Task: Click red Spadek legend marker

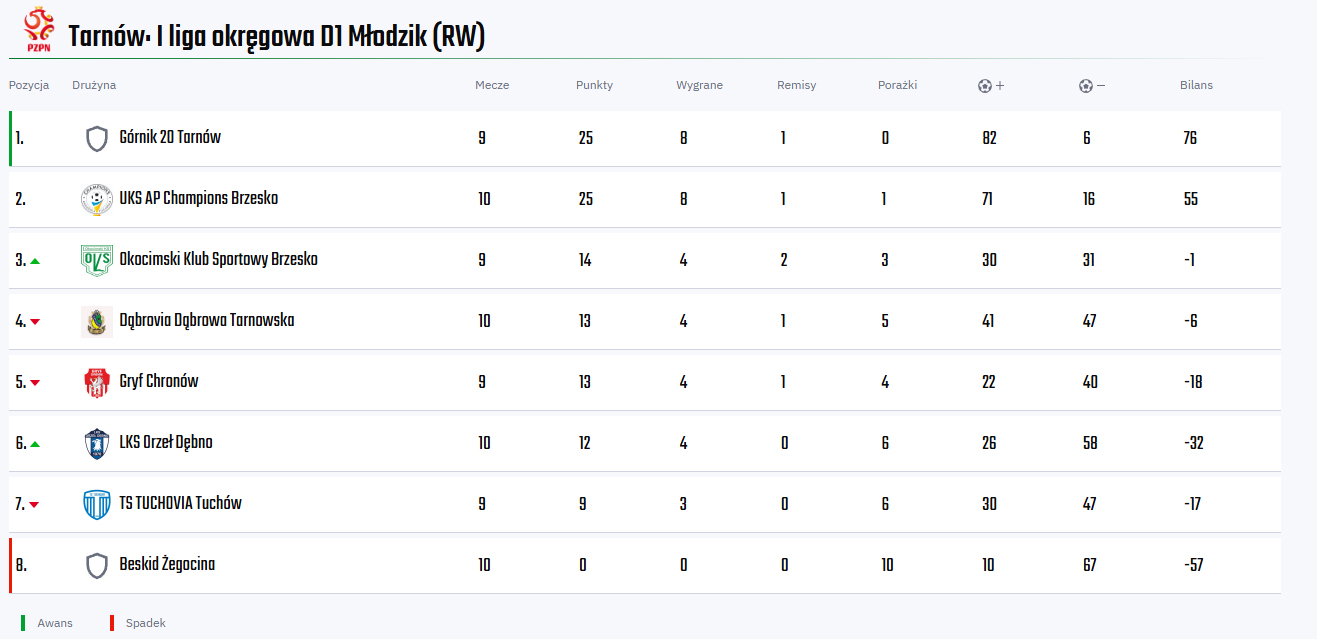Action: 112,623
